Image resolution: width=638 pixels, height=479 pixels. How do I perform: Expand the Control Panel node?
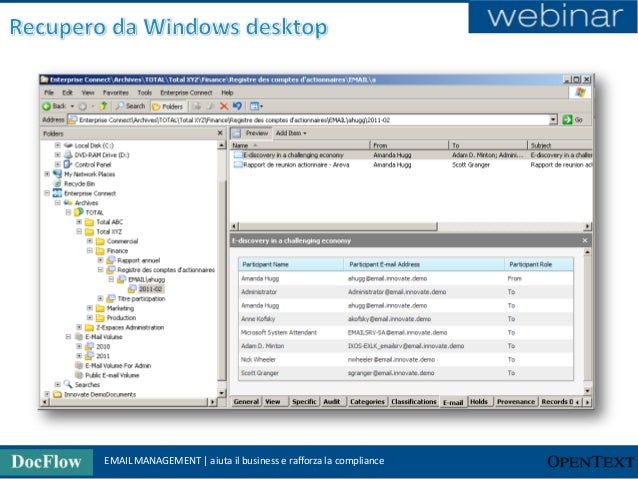tap(58, 164)
